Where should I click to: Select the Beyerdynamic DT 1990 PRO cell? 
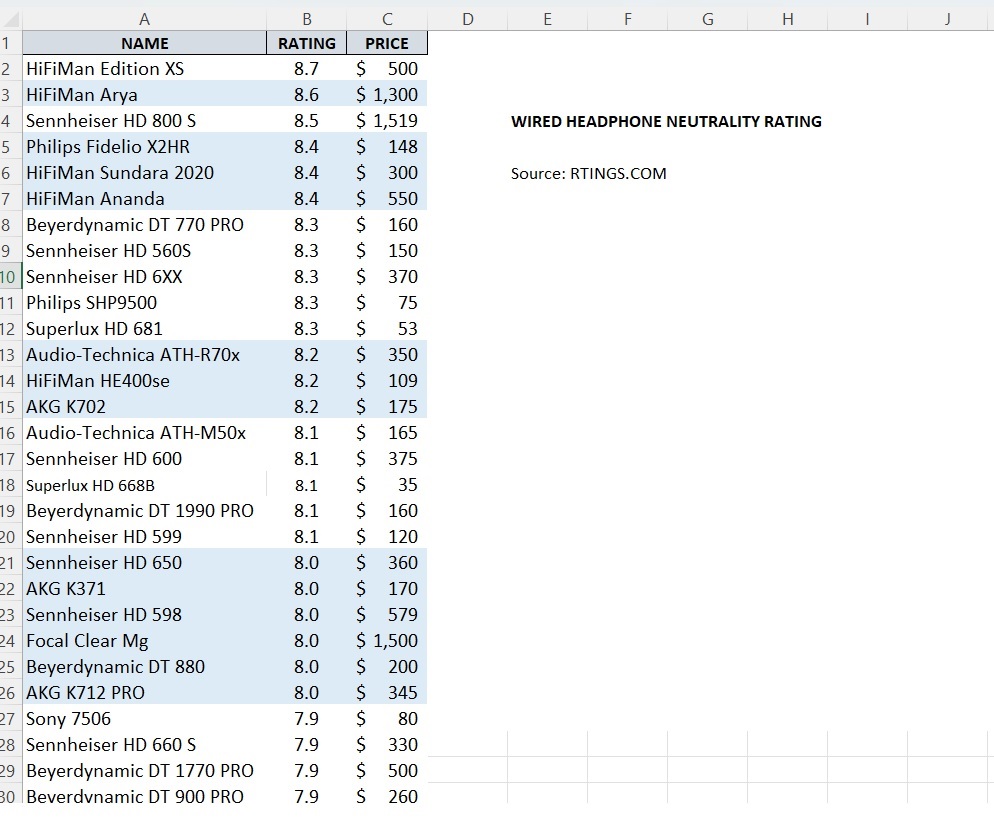click(145, 510)
